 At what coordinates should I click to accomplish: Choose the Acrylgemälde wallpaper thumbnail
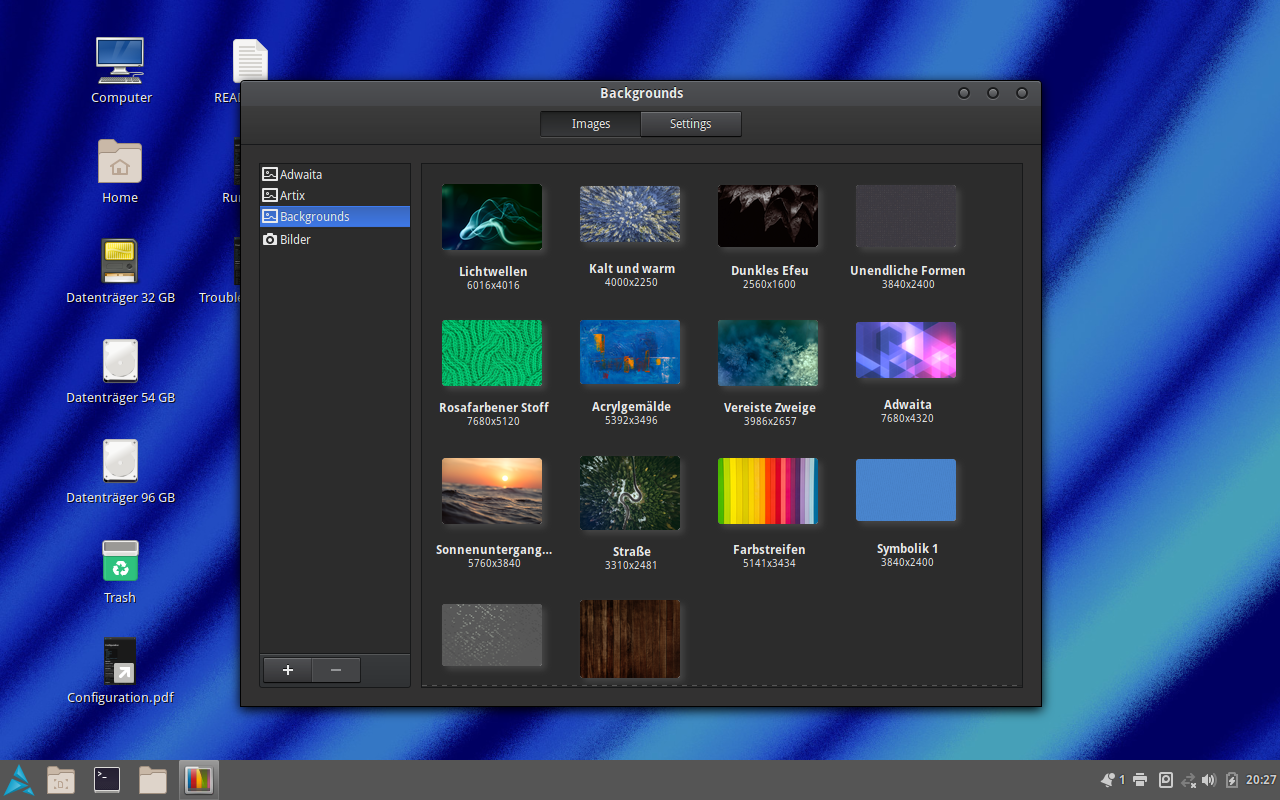click(x=630, y=352)
